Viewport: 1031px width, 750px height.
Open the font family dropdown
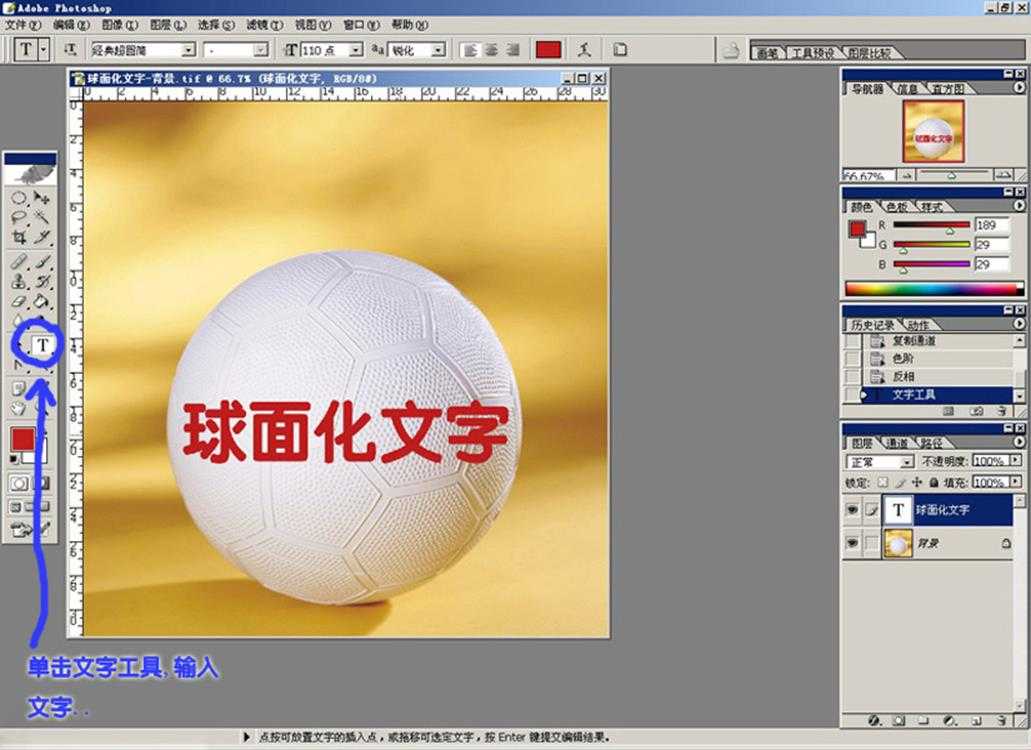189,50
